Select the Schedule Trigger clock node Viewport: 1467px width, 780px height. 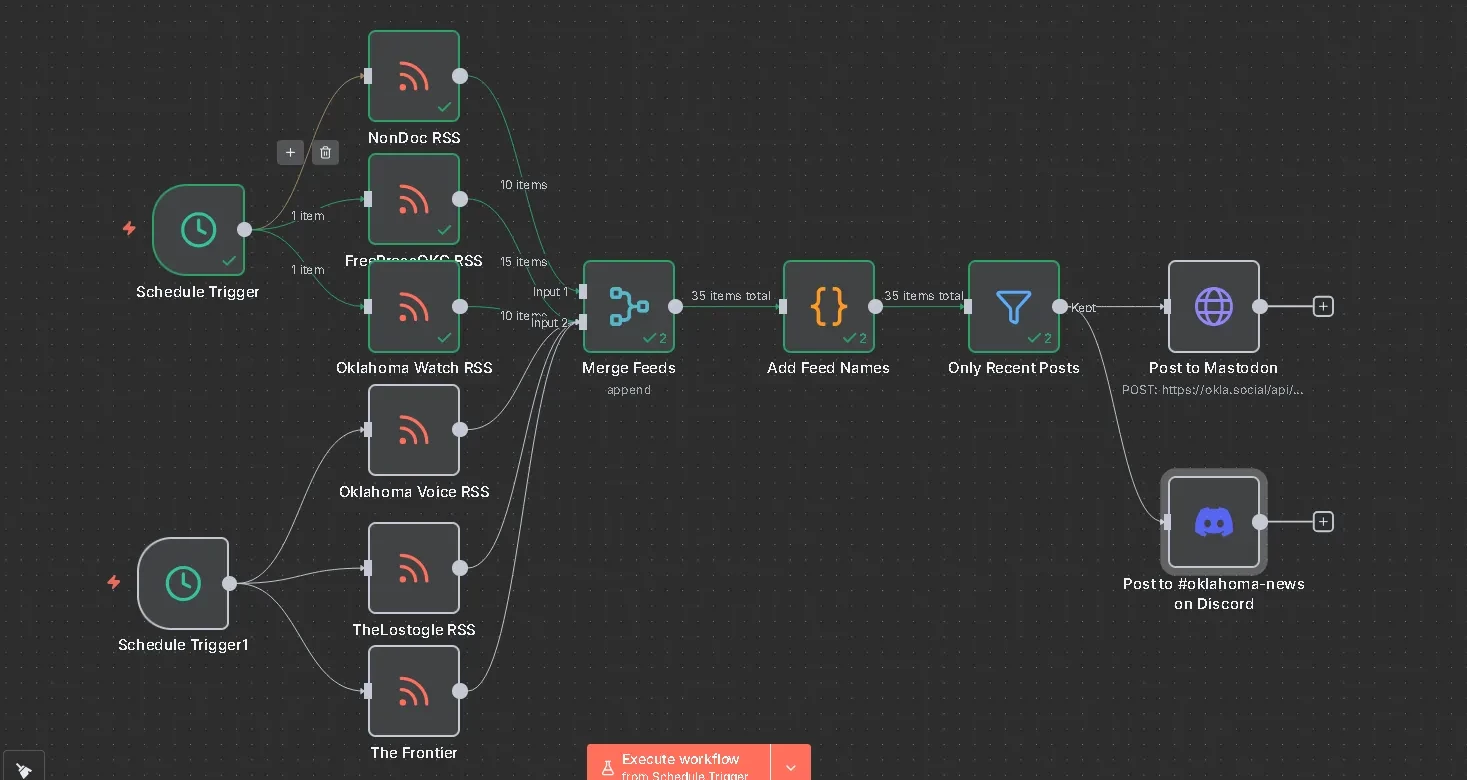(198, 229)
